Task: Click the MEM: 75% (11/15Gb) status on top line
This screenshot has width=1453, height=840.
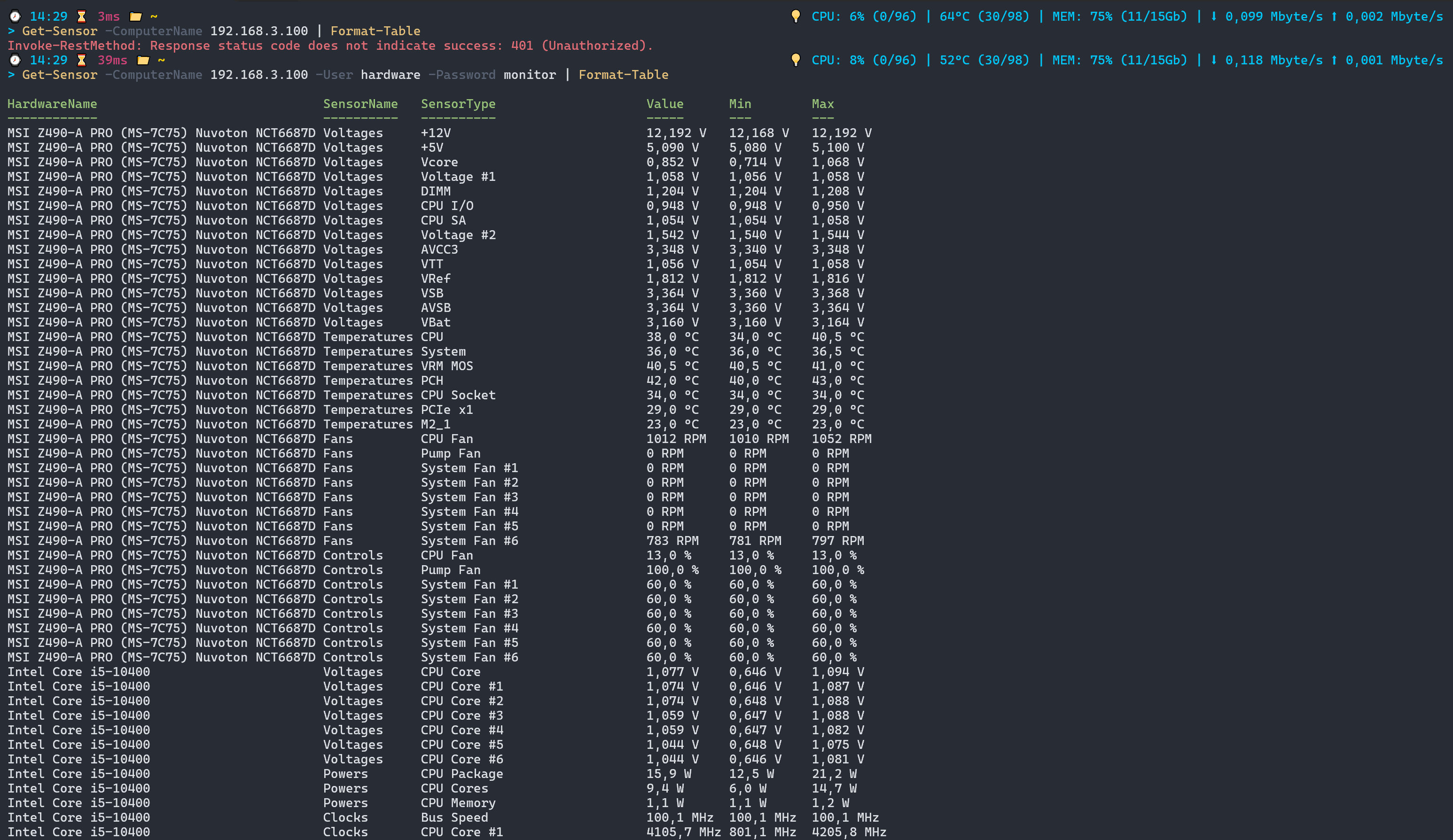Action: [x=1120, y=16]
